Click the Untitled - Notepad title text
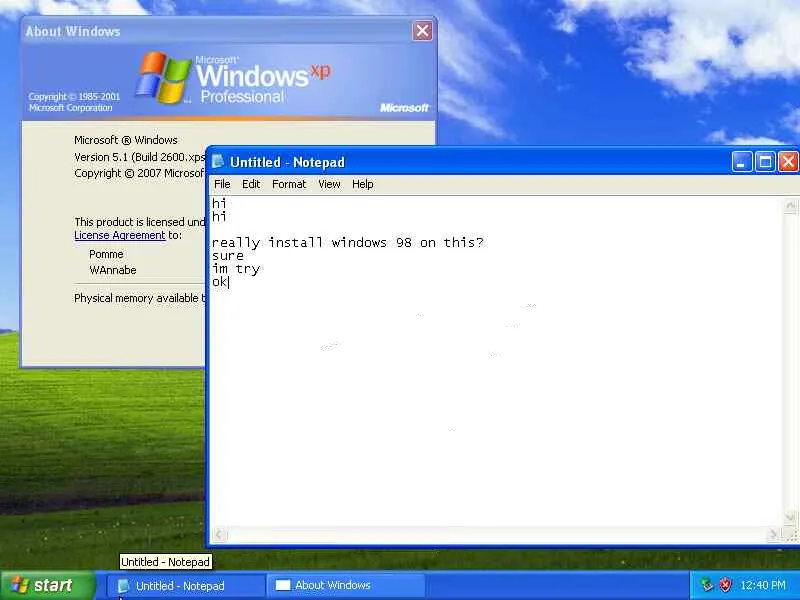The width and height of the screenshot is (800, 600). (x=287, y=162)
